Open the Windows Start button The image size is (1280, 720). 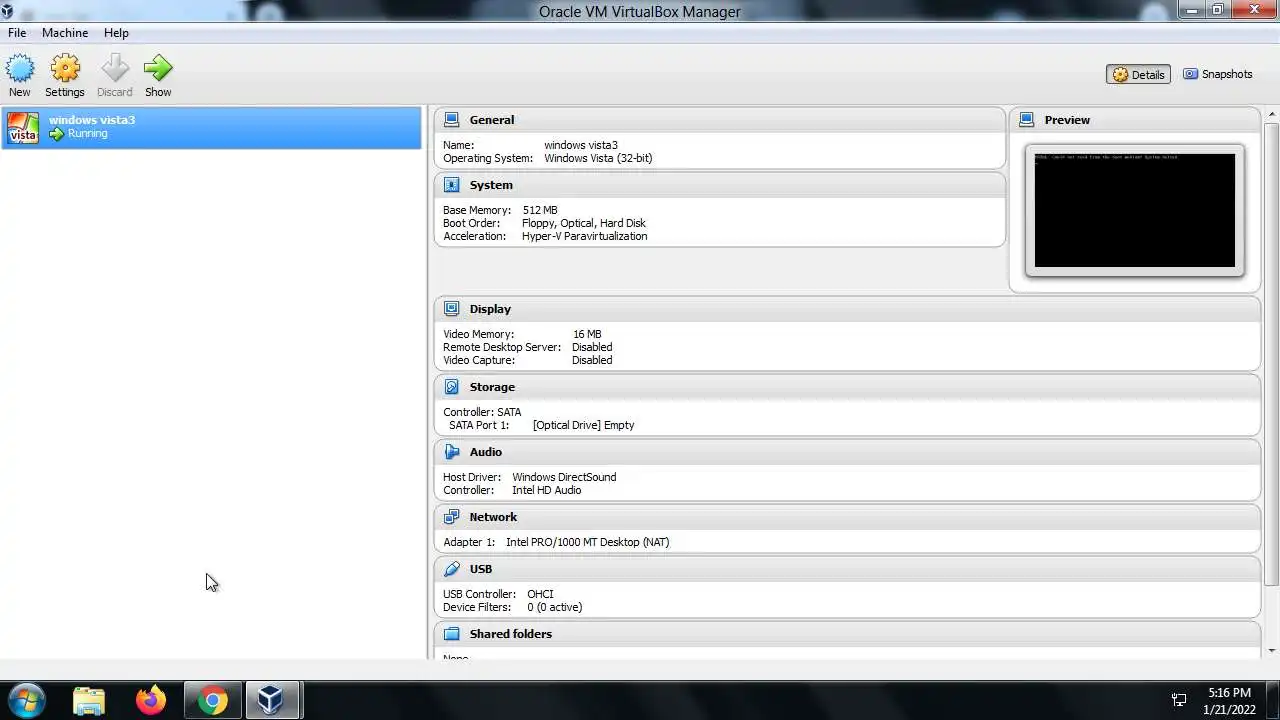point(25,700)
